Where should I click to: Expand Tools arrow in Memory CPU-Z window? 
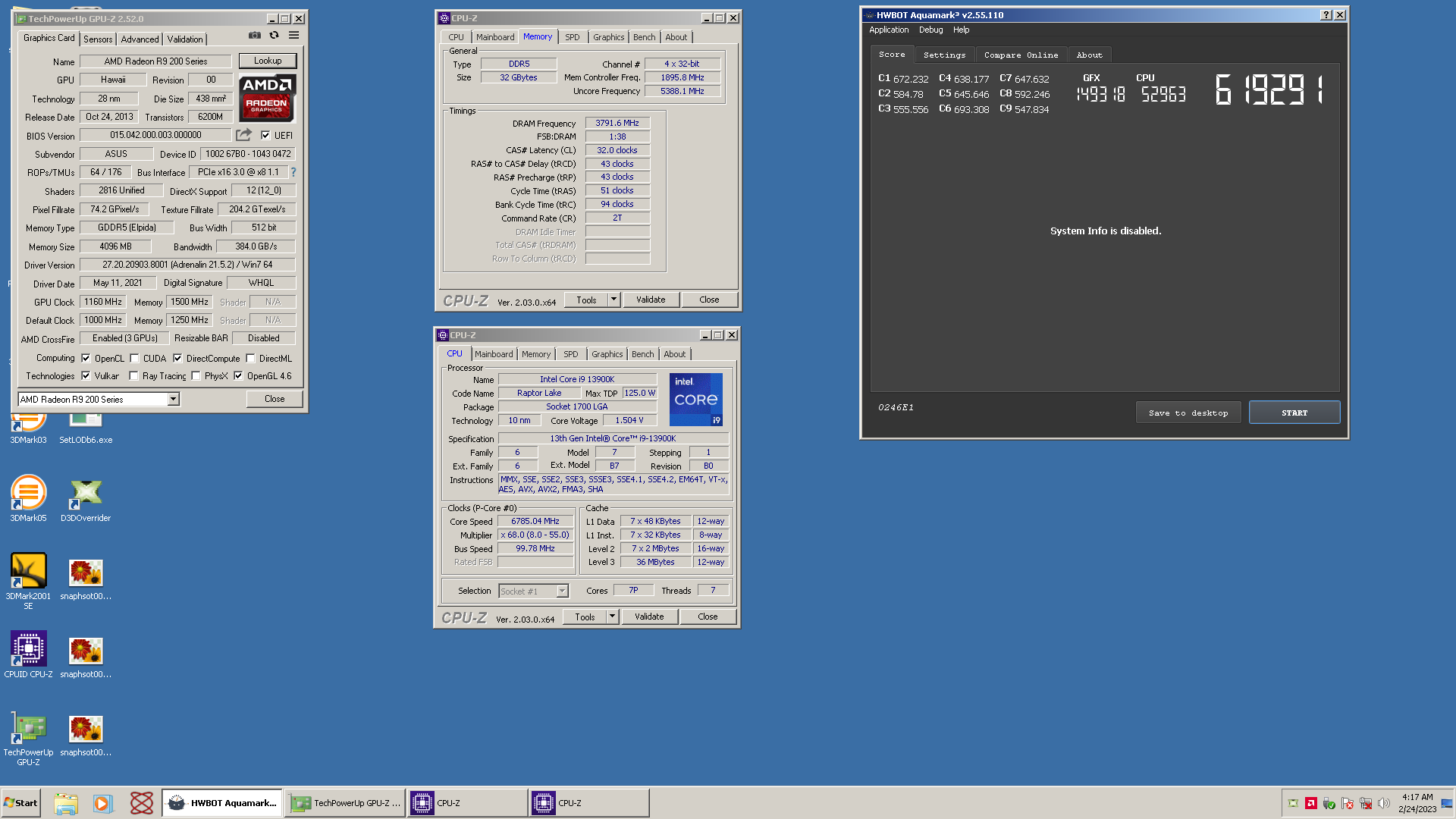click(613, 300)
